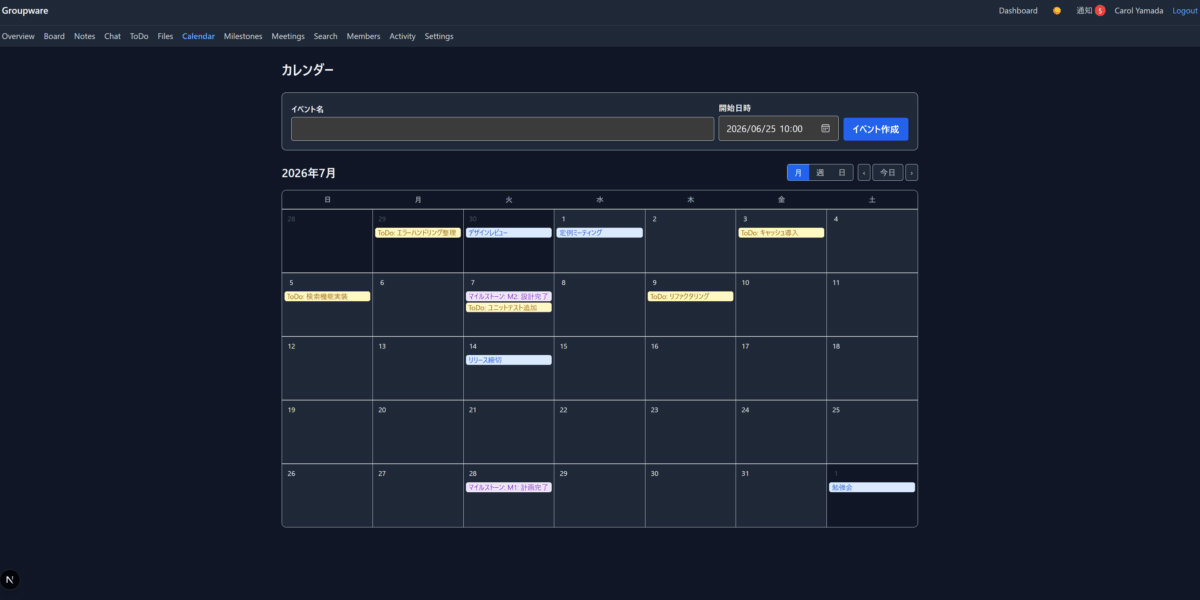Click the 開始日時 date-time field

(778, 129)
